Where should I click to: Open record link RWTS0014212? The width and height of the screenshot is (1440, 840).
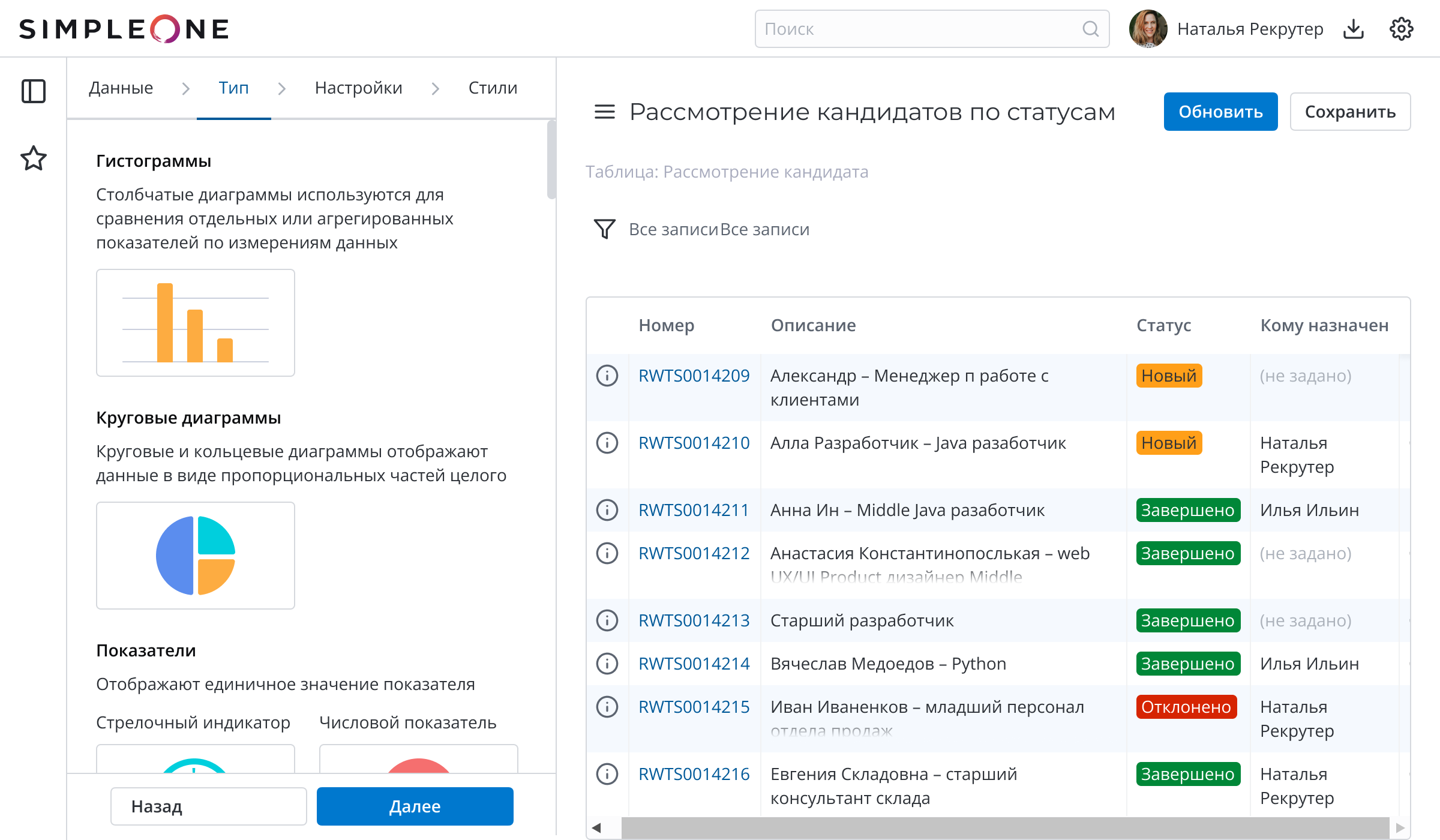[x=694, y=553]
